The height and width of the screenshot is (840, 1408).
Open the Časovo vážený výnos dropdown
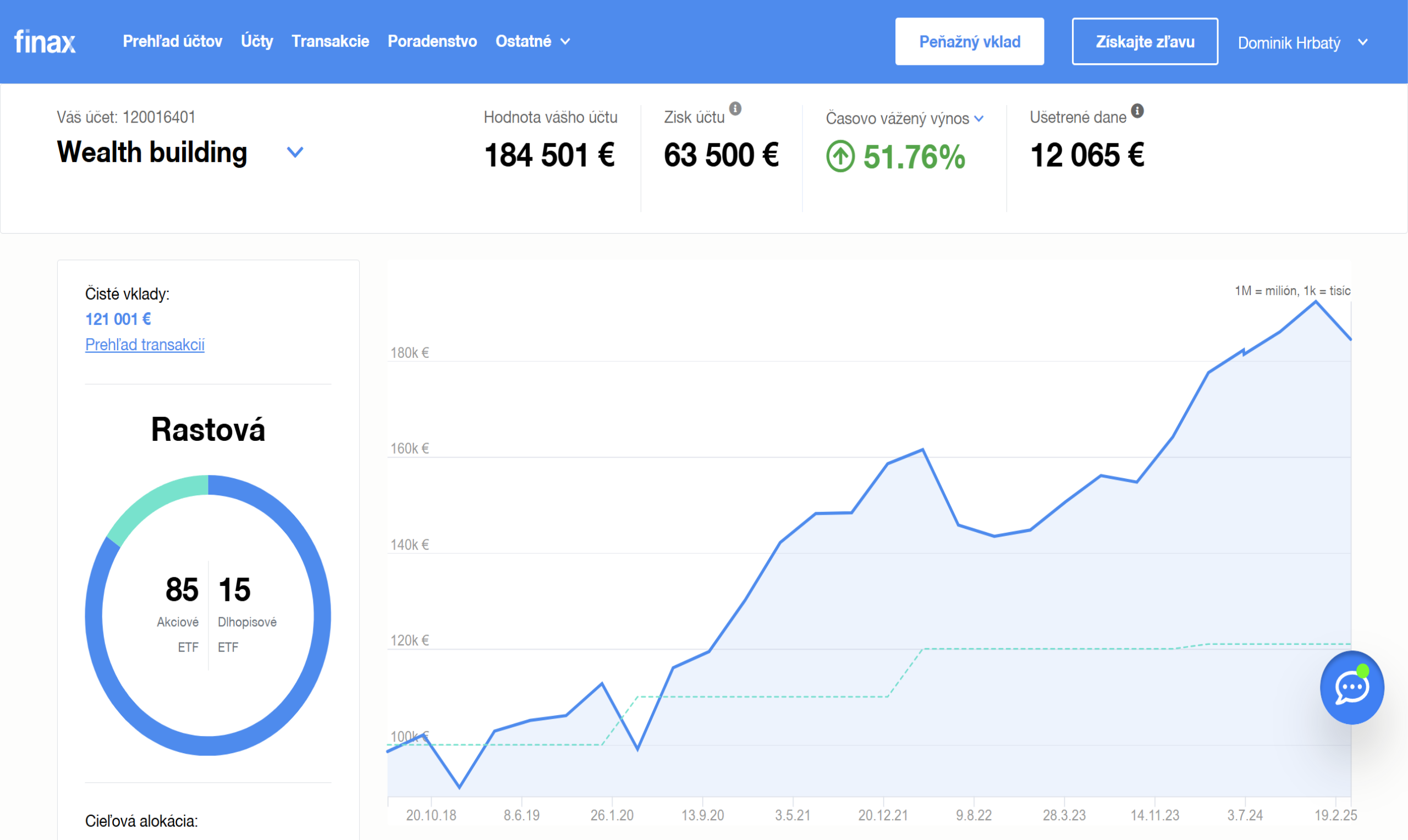coord(978,118)
